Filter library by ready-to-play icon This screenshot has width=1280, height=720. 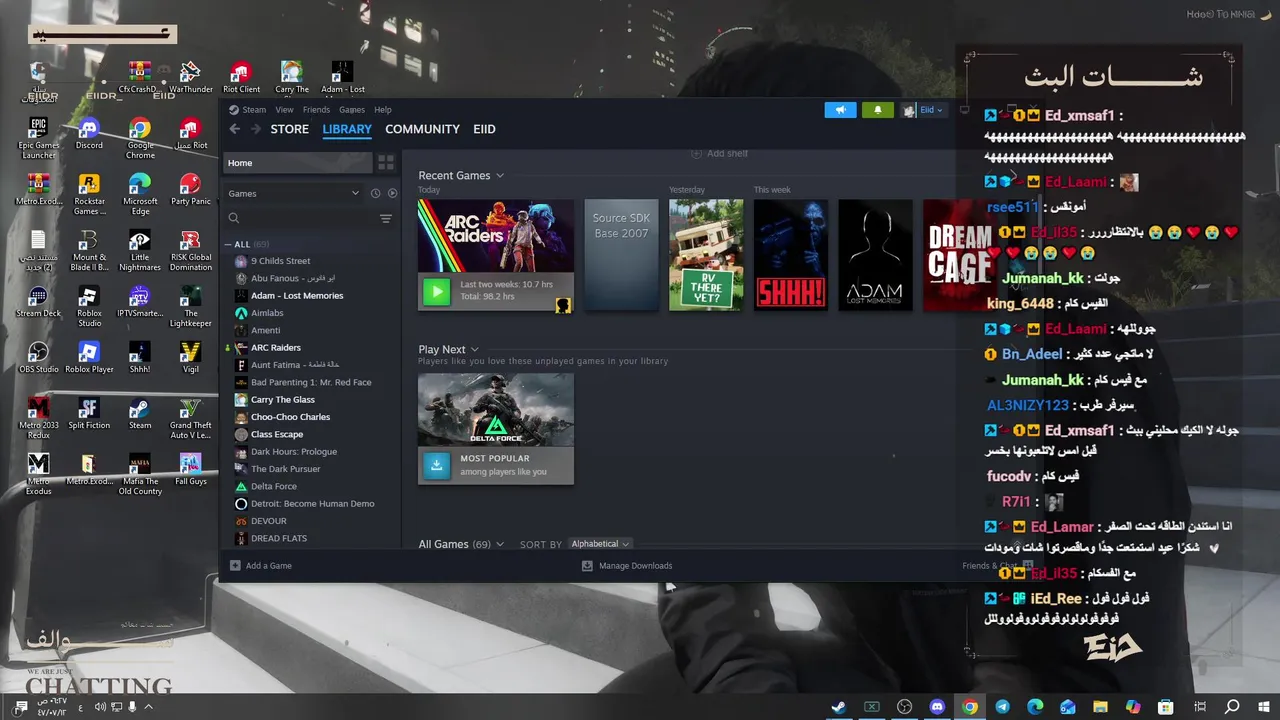(x=392, y=193)
